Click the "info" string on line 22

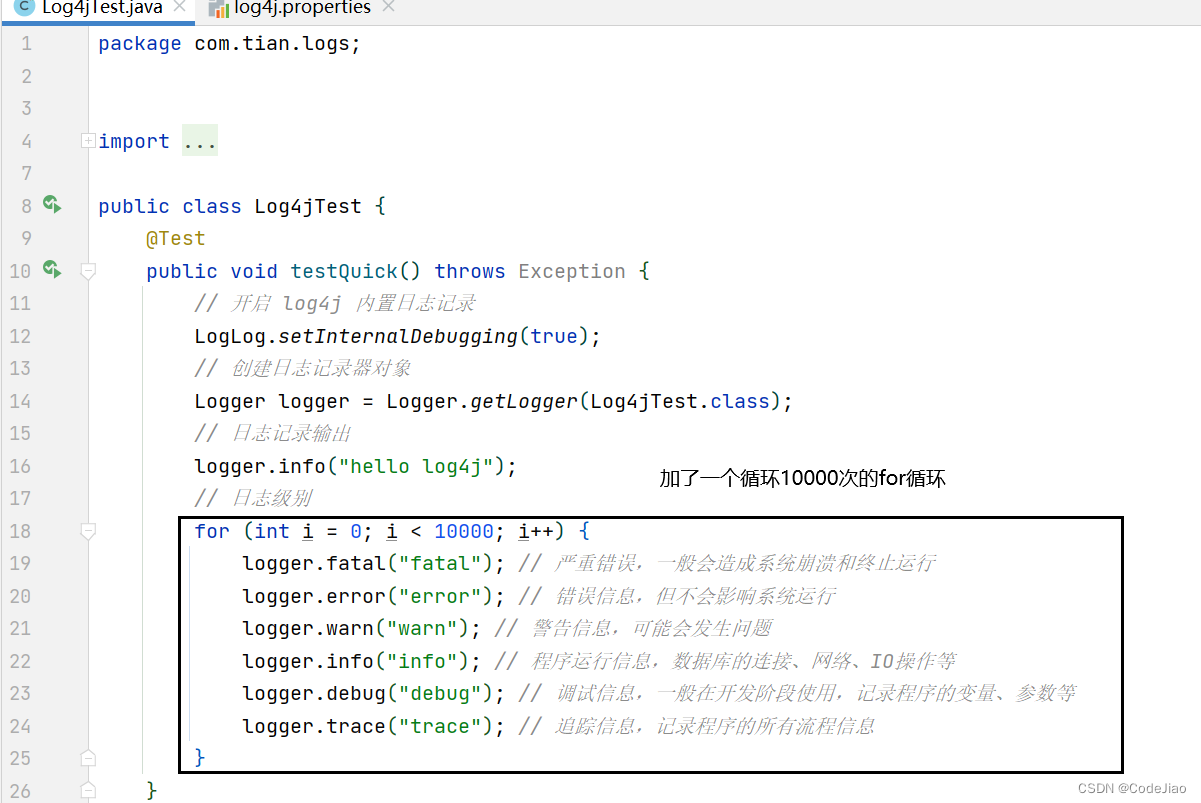point(428,661)
